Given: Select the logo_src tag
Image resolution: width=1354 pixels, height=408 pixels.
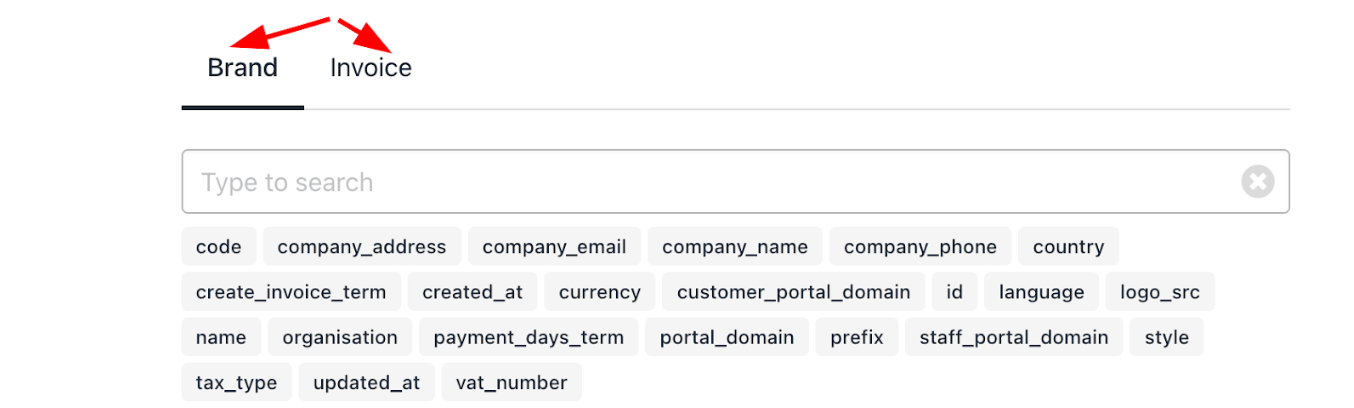Looking at the screenshot, I should (x=1160, y=292).
